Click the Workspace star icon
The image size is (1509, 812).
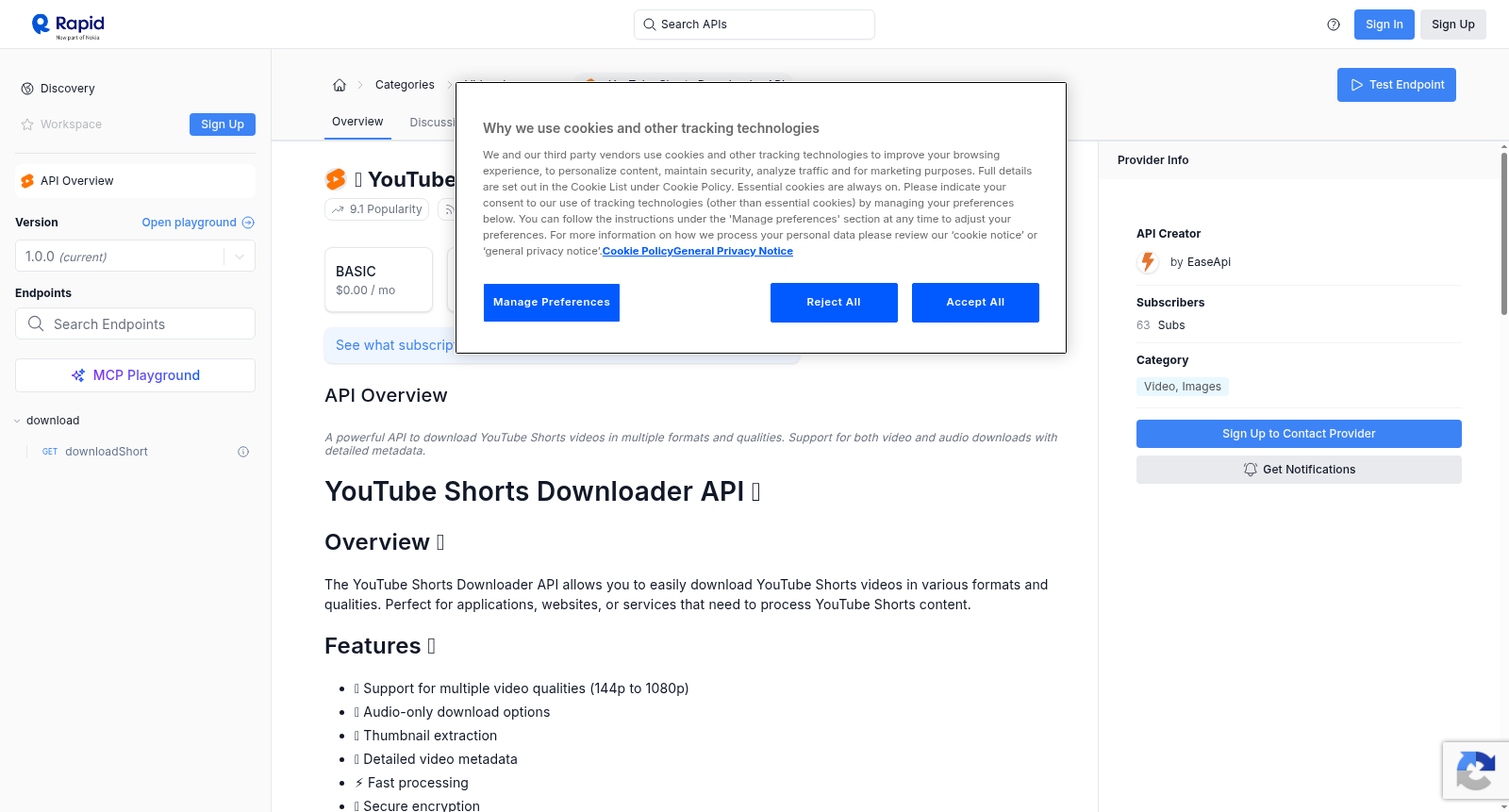(x=27, y=124)
